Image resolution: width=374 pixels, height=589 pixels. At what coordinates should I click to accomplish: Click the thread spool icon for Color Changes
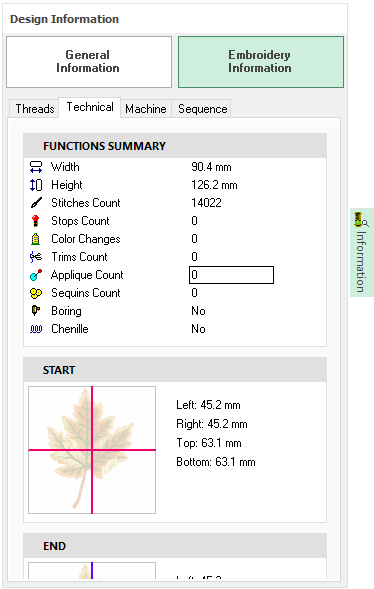point(36,239)
